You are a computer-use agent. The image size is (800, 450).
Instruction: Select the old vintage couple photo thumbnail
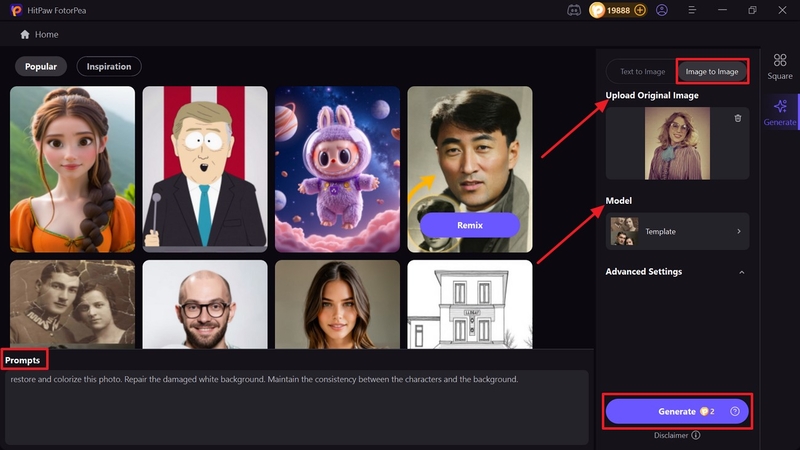coord(72,304)
